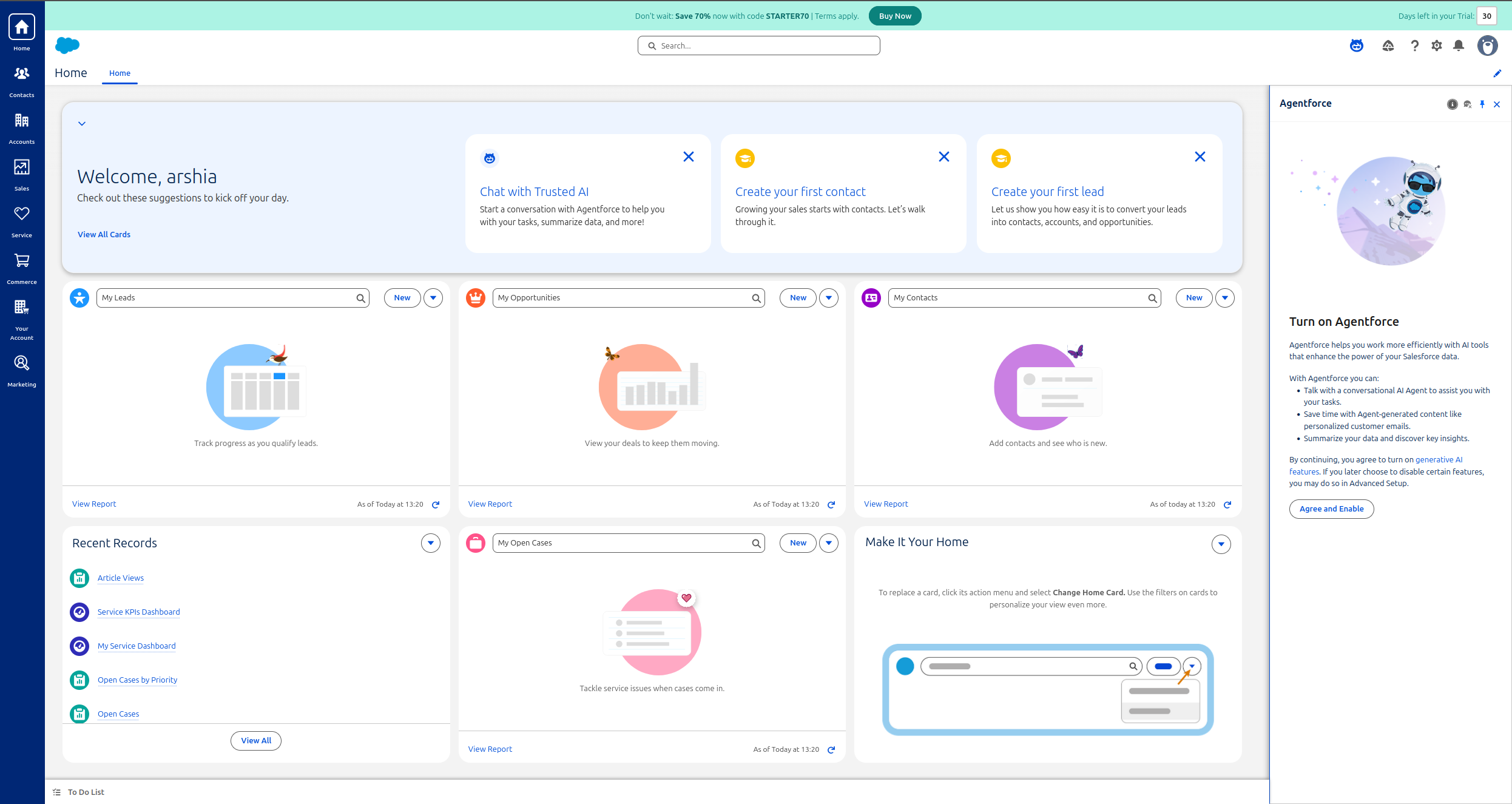This screenshot has height=804, width=1512.
Task: Click the edit page pencil icon
Action: (1497, 73)
